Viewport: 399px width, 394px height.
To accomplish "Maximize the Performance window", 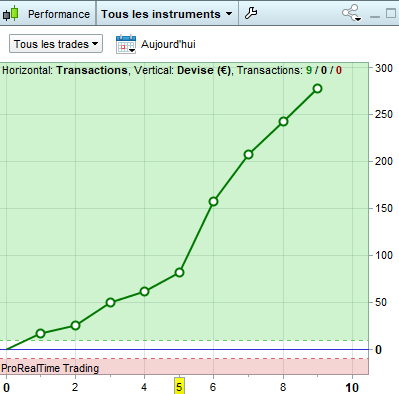I will pos(391,13).
